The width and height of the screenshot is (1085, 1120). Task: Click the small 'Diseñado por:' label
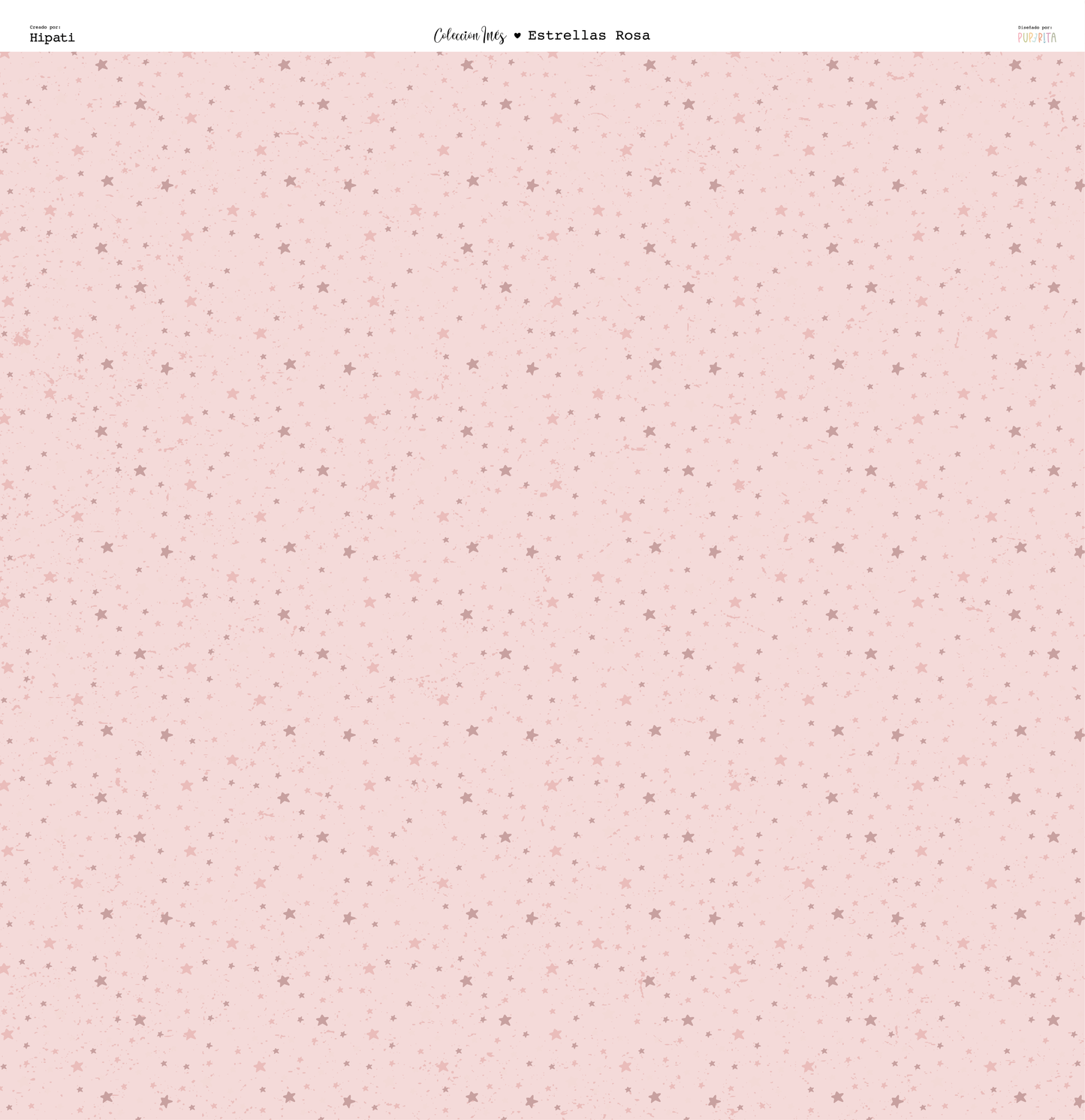1035,28
